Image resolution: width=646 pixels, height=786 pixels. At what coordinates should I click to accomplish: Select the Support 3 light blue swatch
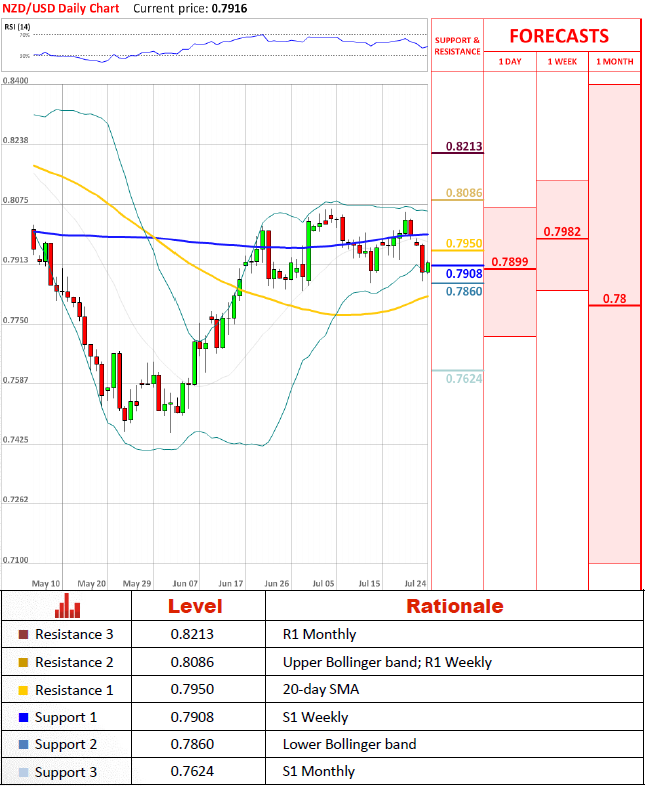[x=24, y=771]
